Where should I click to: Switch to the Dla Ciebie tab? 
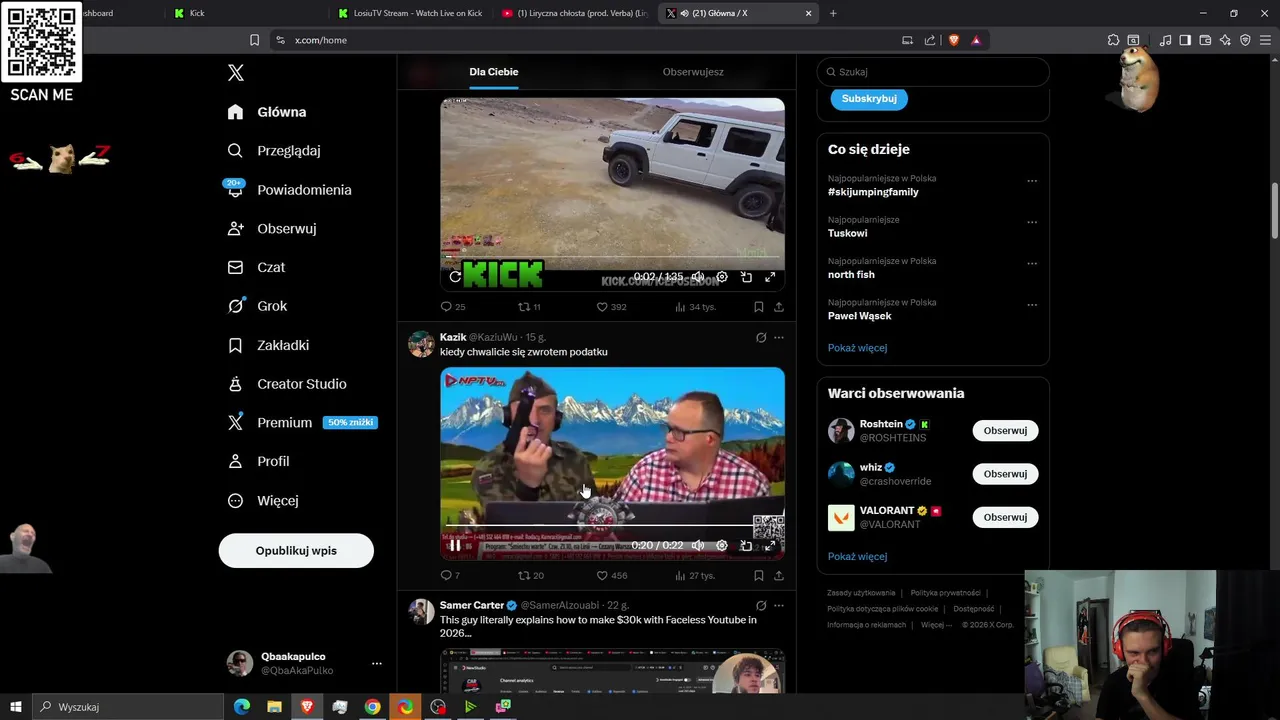click(x=494, y=72)
